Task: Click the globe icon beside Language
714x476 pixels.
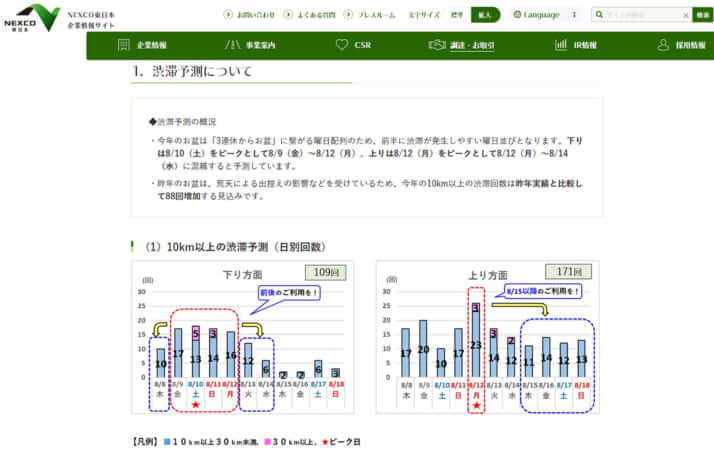Action: (x=517, y=15)
